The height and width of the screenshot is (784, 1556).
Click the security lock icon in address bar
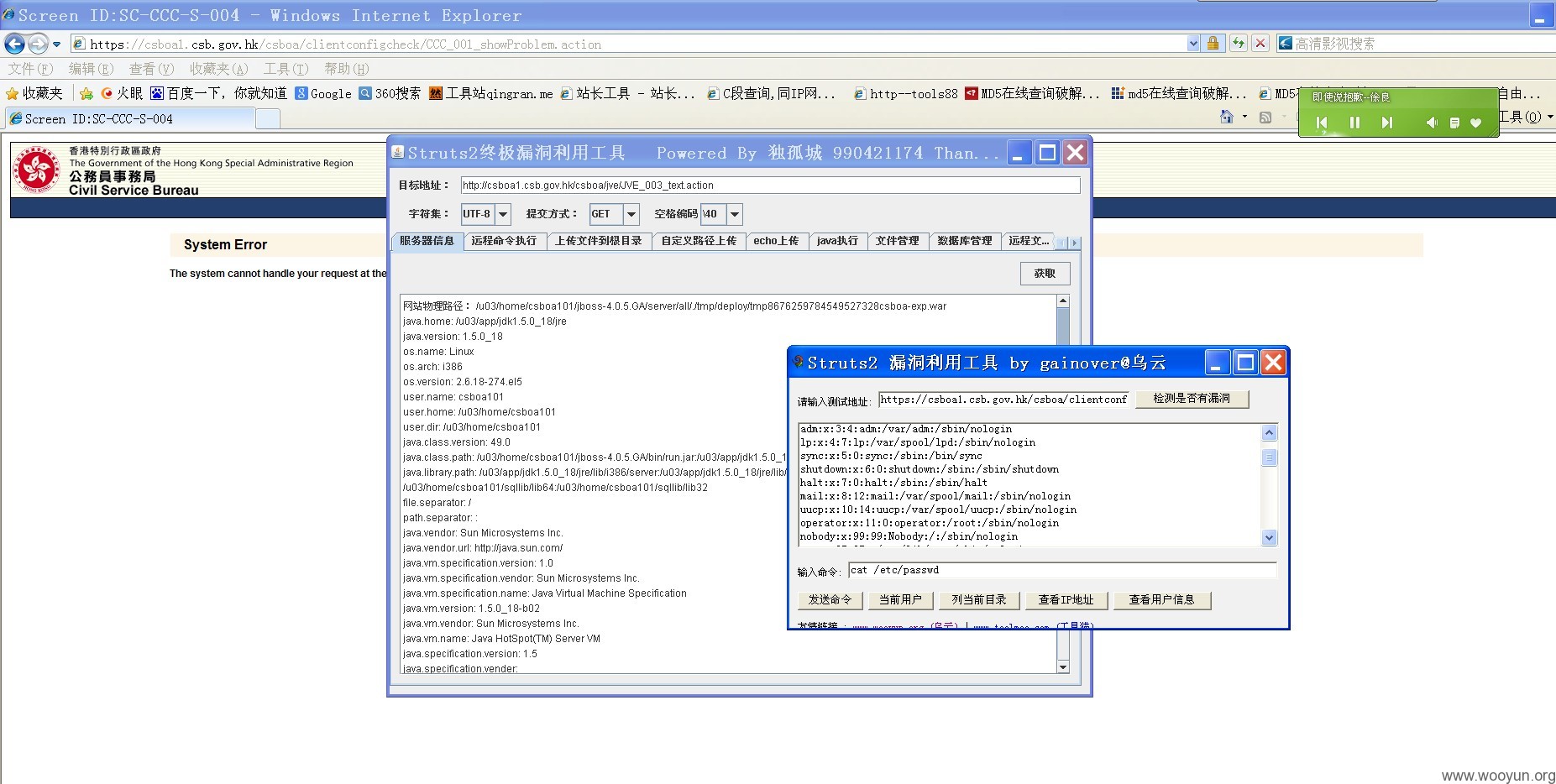[x=1213, y=44]
